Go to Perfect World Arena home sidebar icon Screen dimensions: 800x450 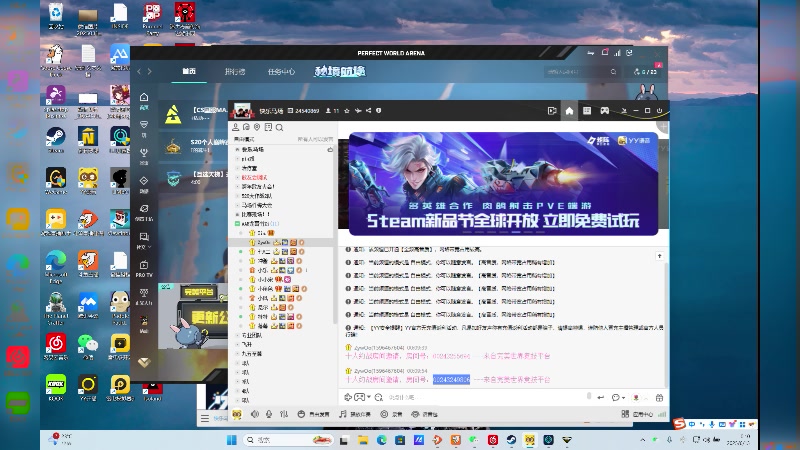tap(144, 100)
